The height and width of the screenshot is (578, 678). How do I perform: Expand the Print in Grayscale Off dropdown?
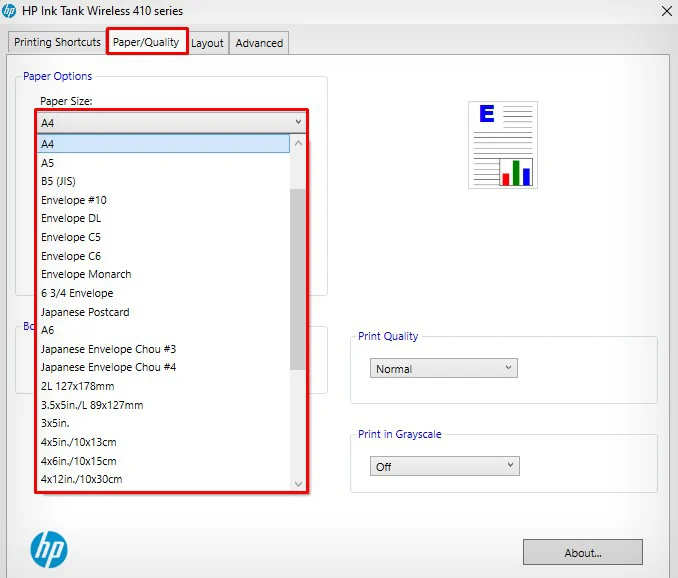445,466
